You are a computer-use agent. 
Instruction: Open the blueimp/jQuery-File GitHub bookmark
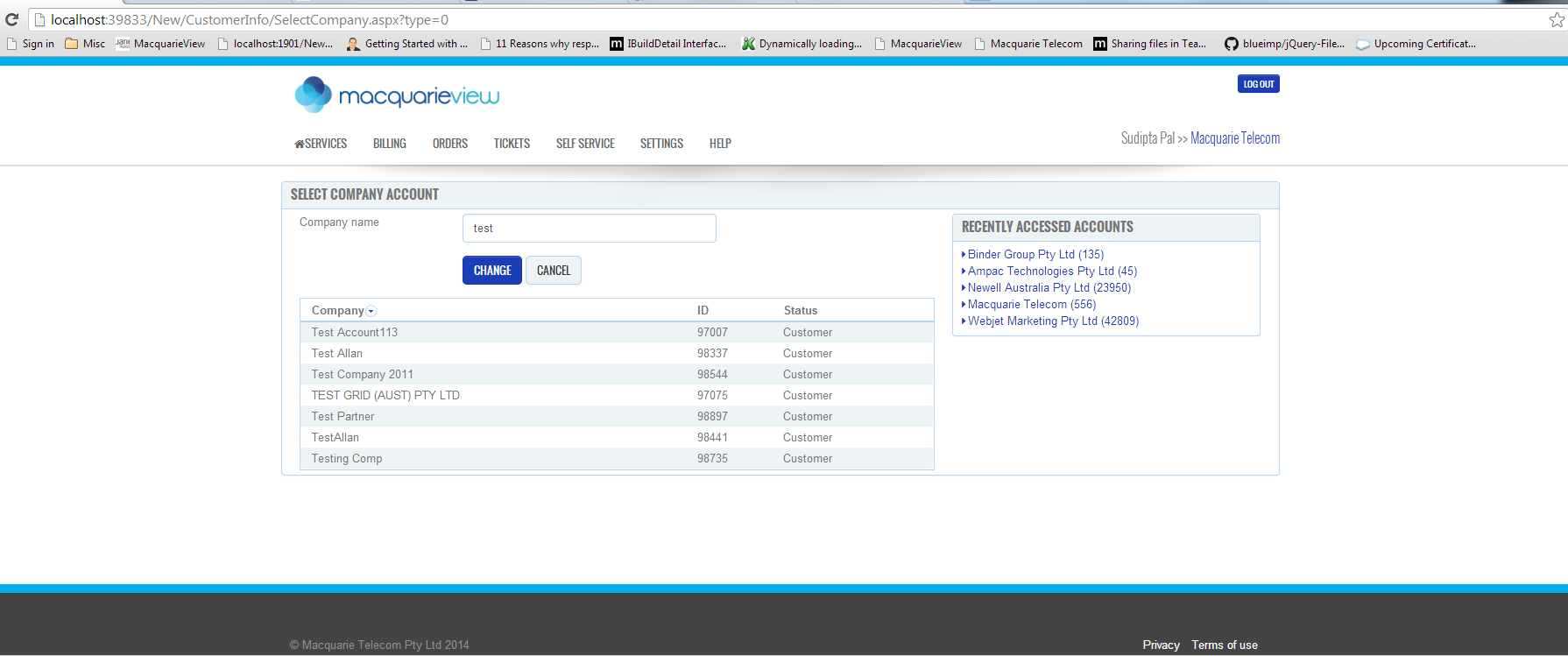point(1284,44)
